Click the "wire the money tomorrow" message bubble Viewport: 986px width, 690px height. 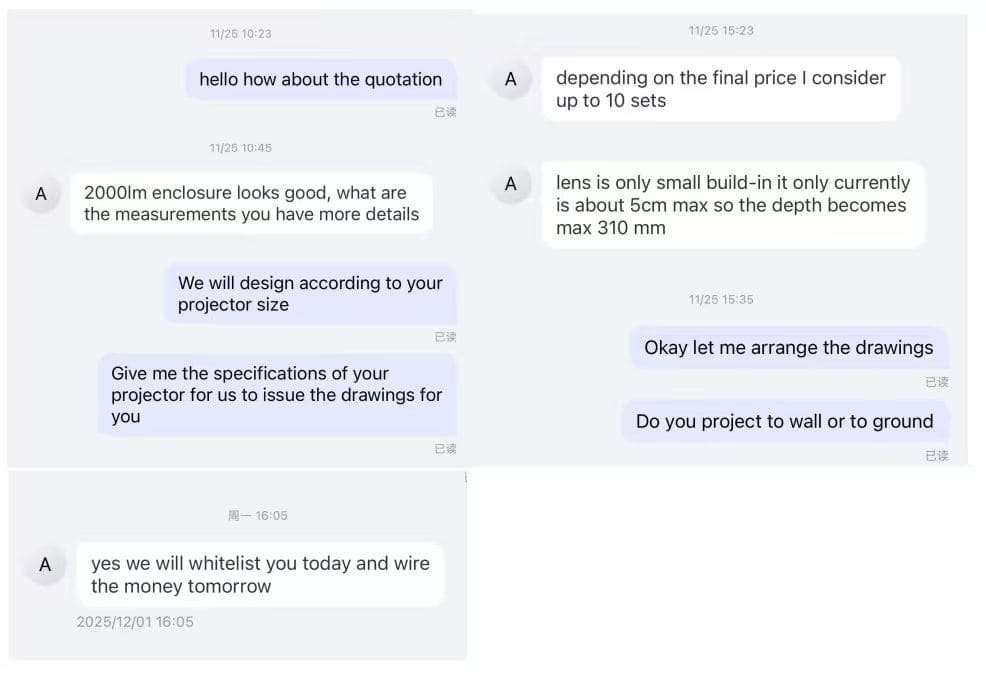point(260,575)
